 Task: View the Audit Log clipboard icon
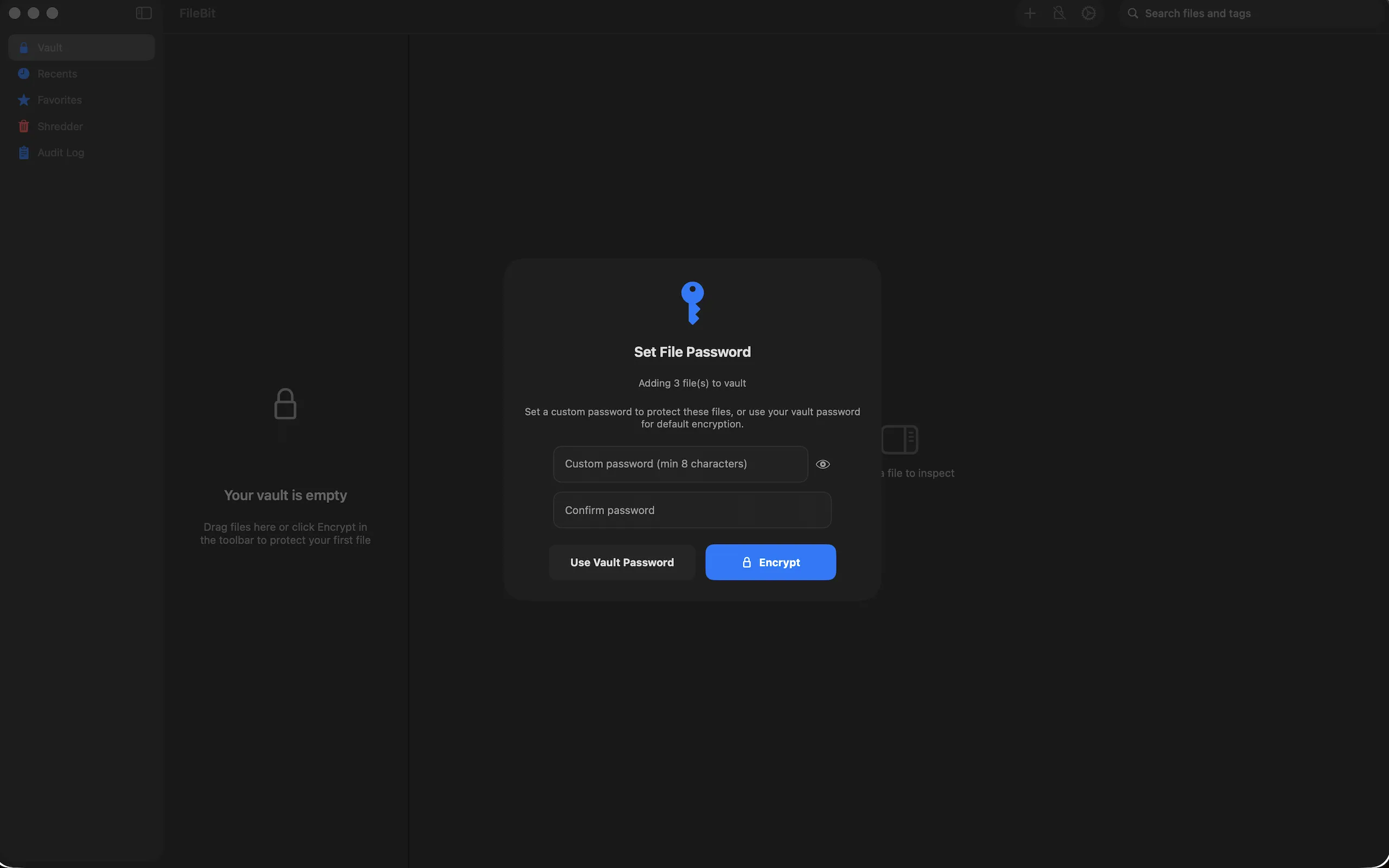(23, 152)
